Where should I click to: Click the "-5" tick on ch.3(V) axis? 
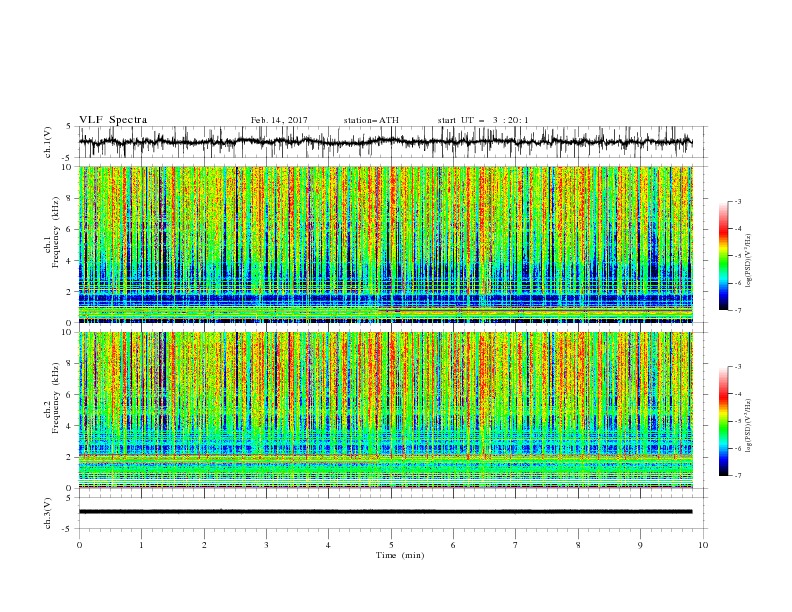click(x=67, y=529)
